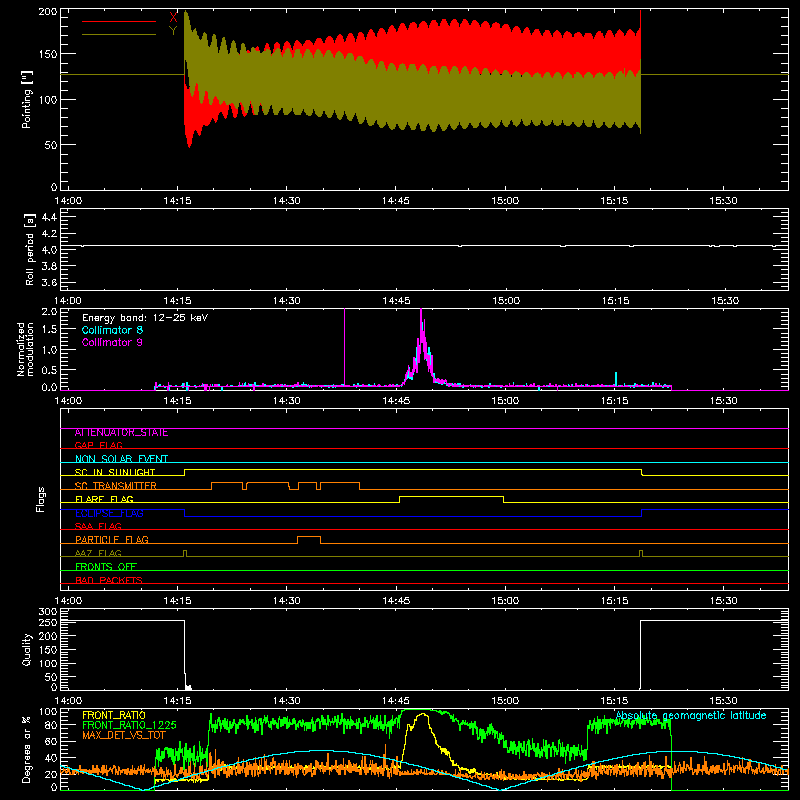800x800 pixels.
Task: Click the 14:45 tick label under pointing plot
Action: point(395,201)
